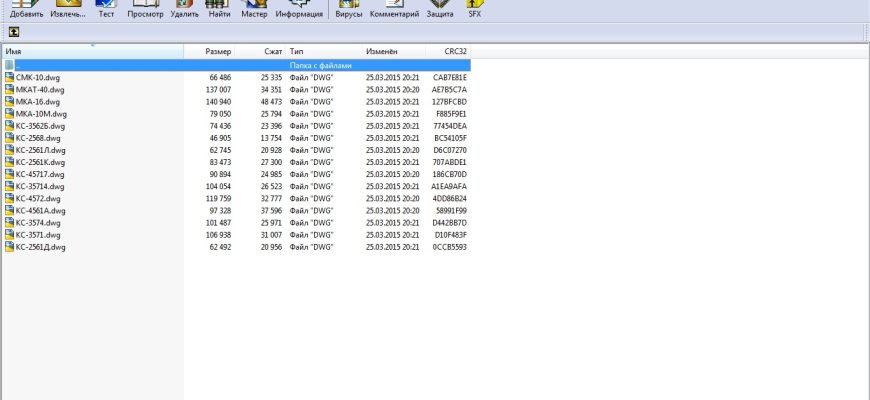
Task: Click the DWG file icon beside КС-3574.dwg
Action: pyautogui.click(x=9, y=223)
